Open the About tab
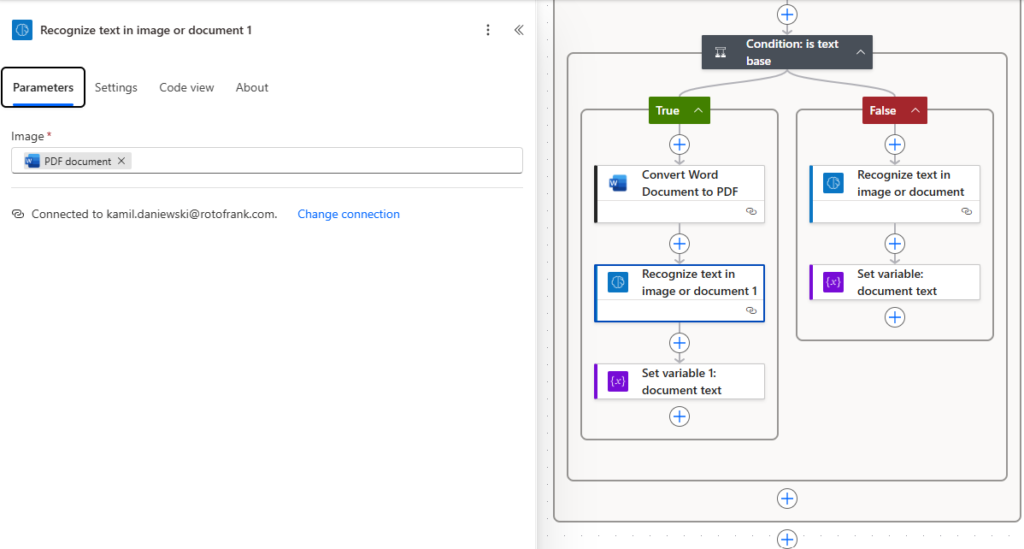Screen dimensions: 1024x549 pos(252,87)
